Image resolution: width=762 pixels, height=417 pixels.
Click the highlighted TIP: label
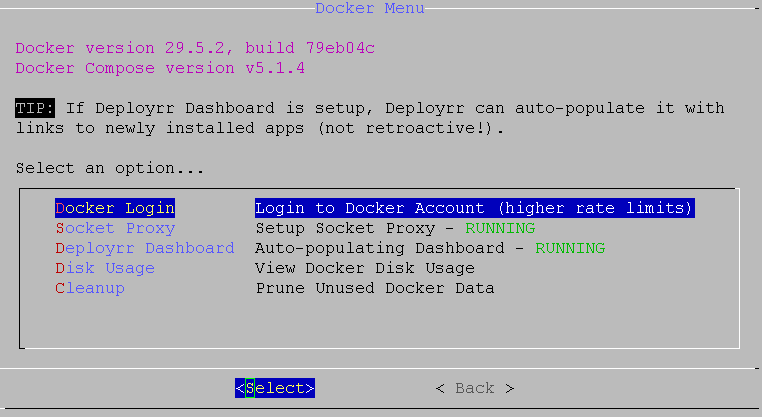pyautogui.click(x=35, y=108)
